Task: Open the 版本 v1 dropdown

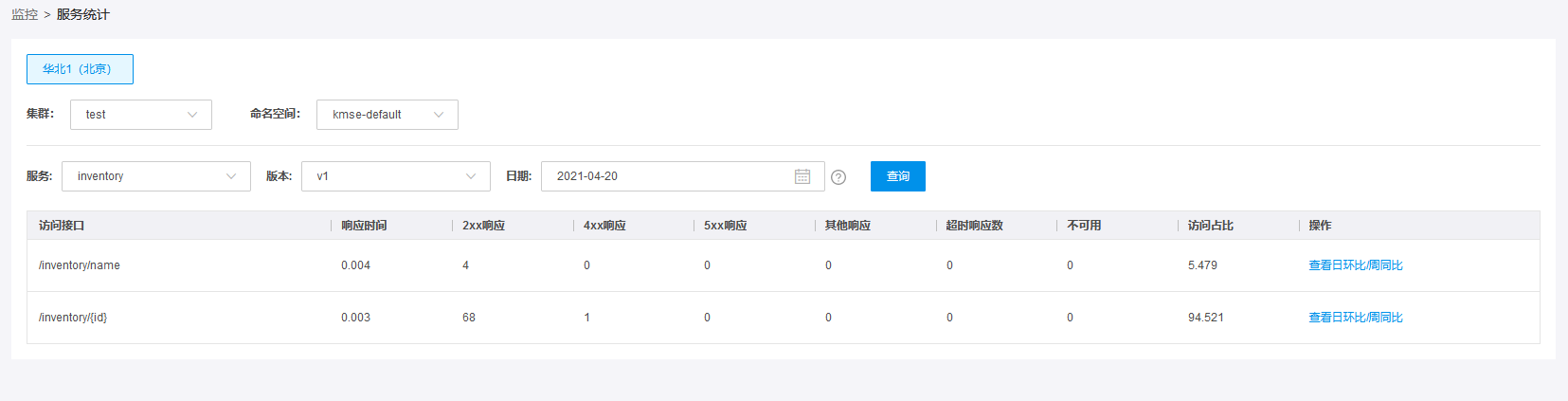Action: tap(396, 176)
